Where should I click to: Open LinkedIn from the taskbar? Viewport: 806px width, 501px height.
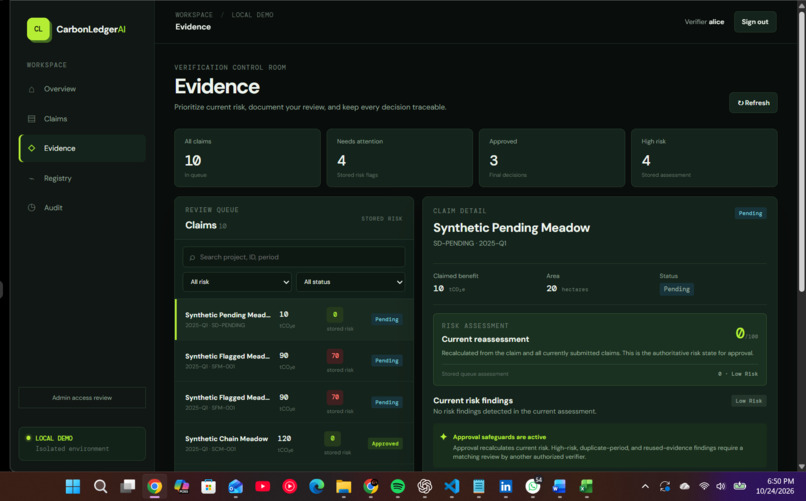pos(505,486)
